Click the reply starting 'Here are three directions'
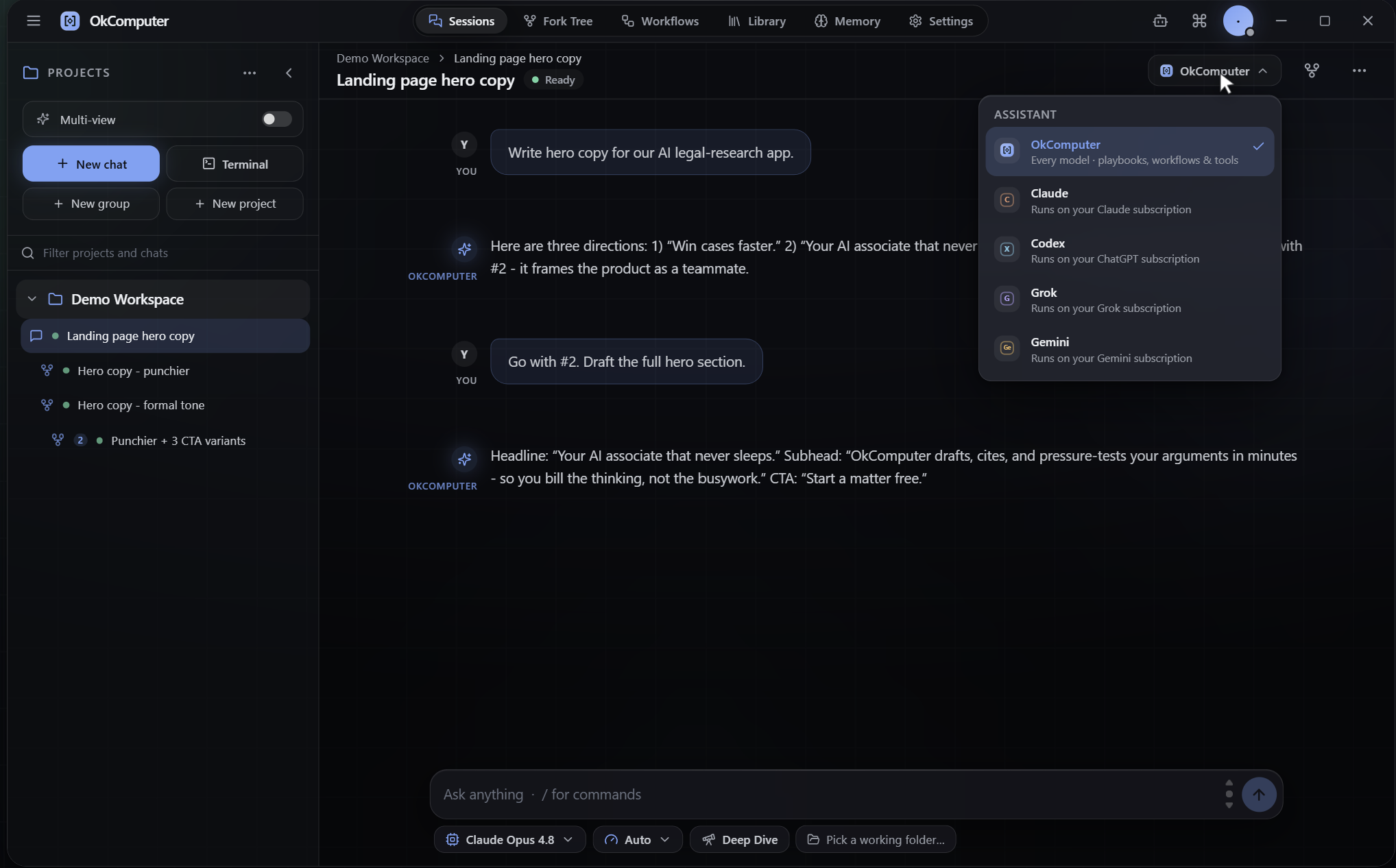The image size is (1396, 868). pyautogui.click(x=733, y=257)
